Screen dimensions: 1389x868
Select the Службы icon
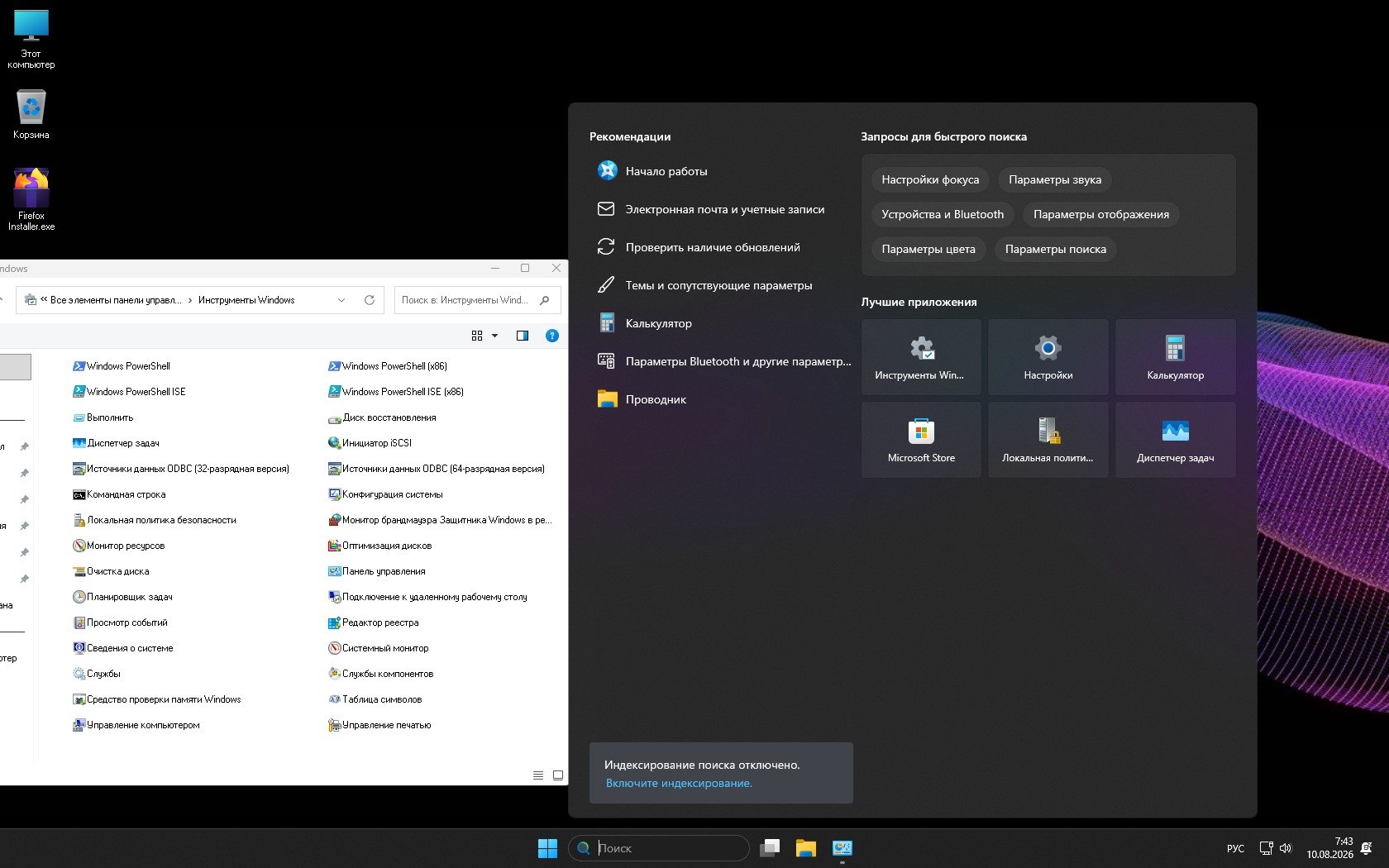click(79, 674)
